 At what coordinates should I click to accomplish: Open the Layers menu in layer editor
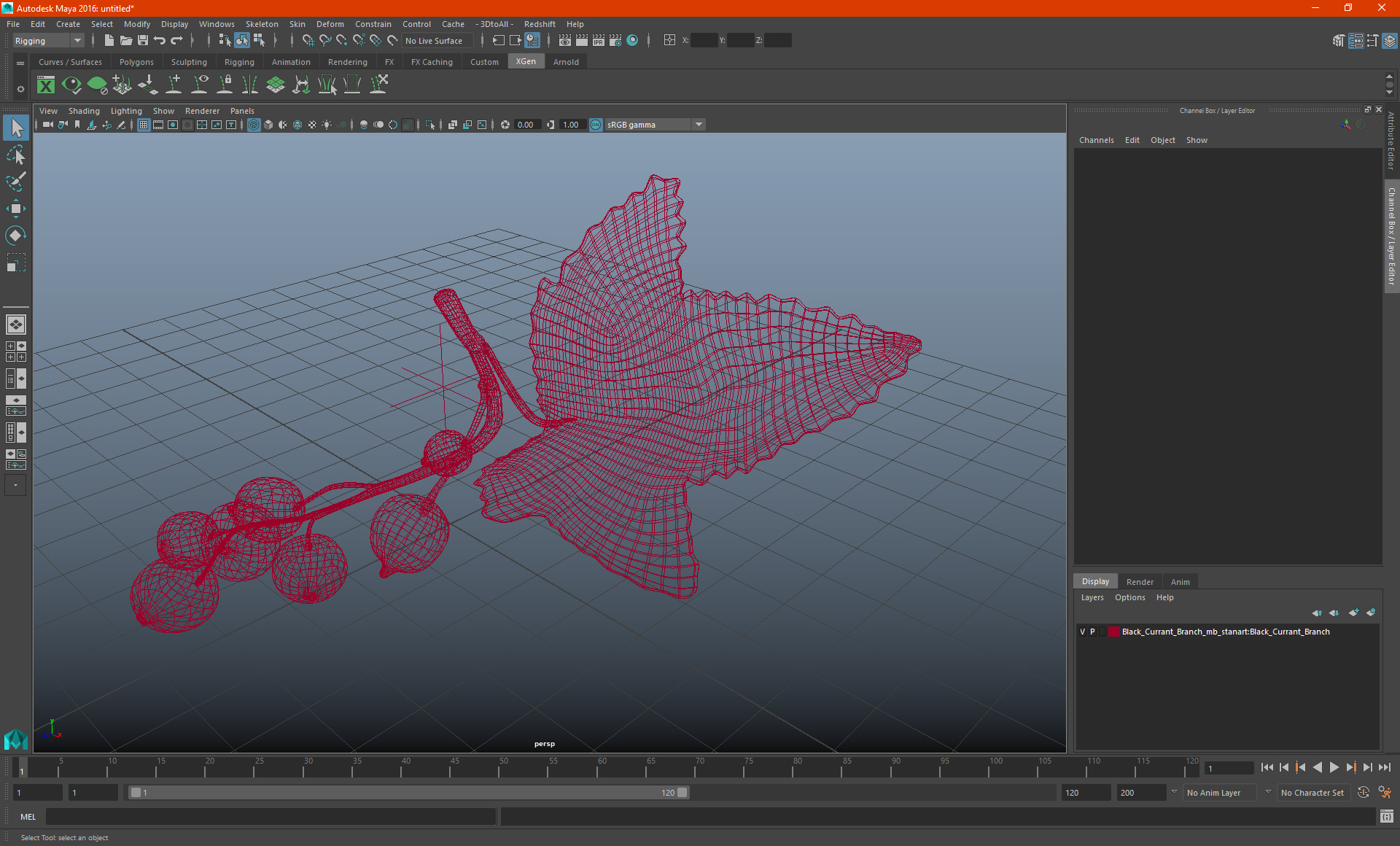click(1092, 597)
